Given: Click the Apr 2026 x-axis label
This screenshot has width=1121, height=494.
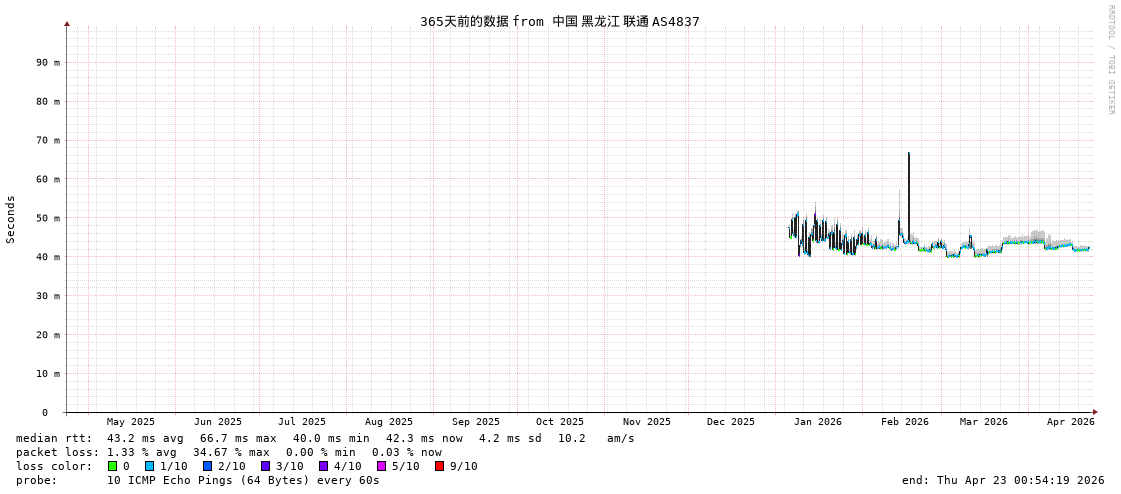Looking at the screenshot, I should pos(1070,422).
